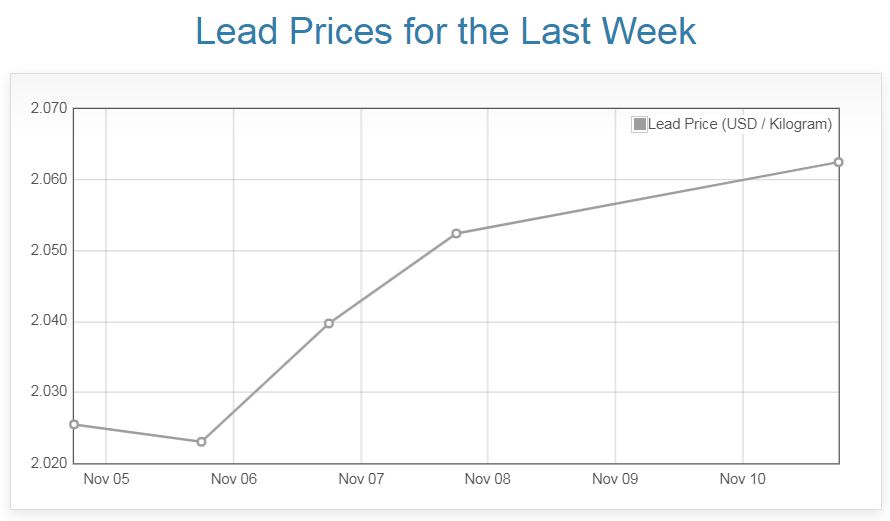
Task: Select the first data point at the chart's left edge
Action: [74, 424]
